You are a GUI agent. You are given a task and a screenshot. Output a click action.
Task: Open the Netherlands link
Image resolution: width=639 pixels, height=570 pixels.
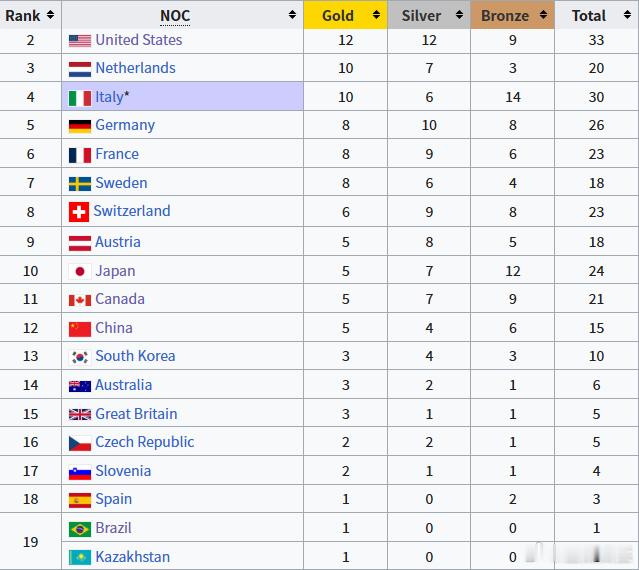coord(135,68)
